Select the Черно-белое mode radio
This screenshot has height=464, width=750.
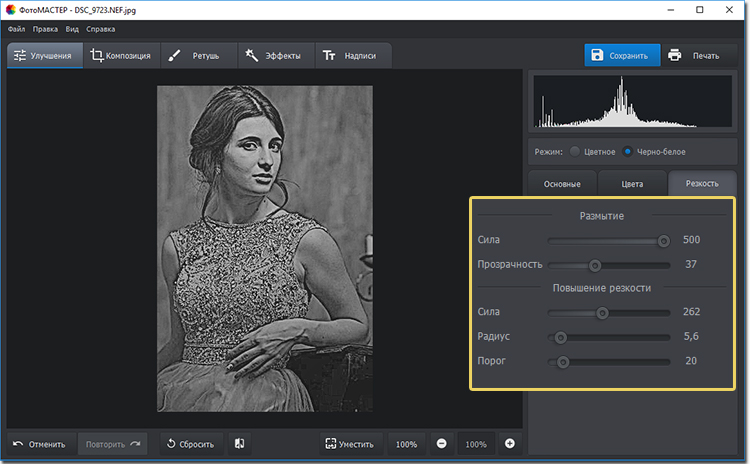pyautogui.click(x=628, y=152)
